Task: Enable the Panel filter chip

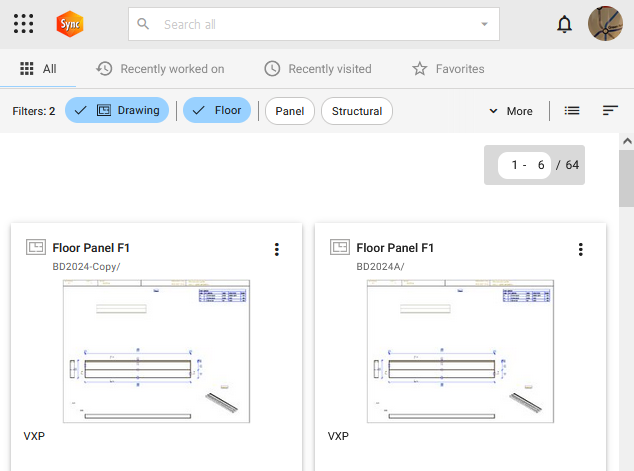Action: pos(290,111)
